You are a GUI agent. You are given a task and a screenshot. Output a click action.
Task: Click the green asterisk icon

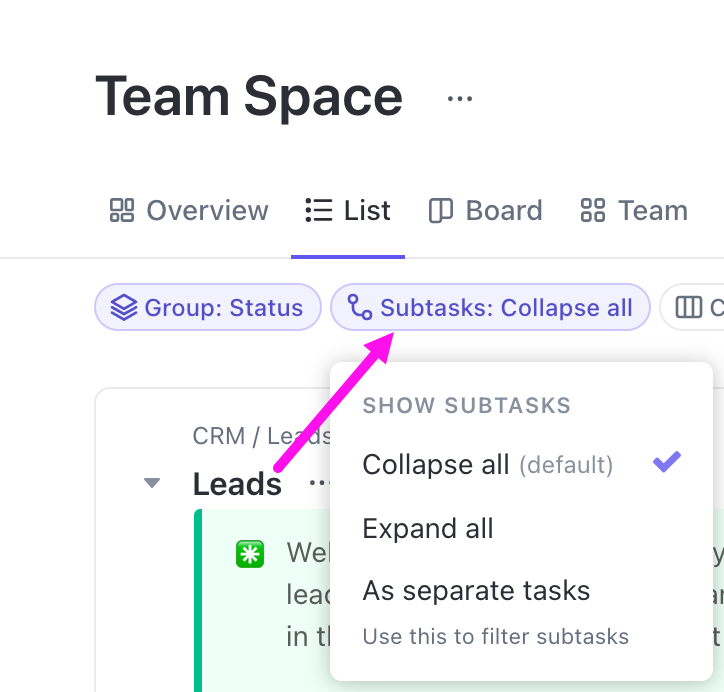(x=249, y=554)
